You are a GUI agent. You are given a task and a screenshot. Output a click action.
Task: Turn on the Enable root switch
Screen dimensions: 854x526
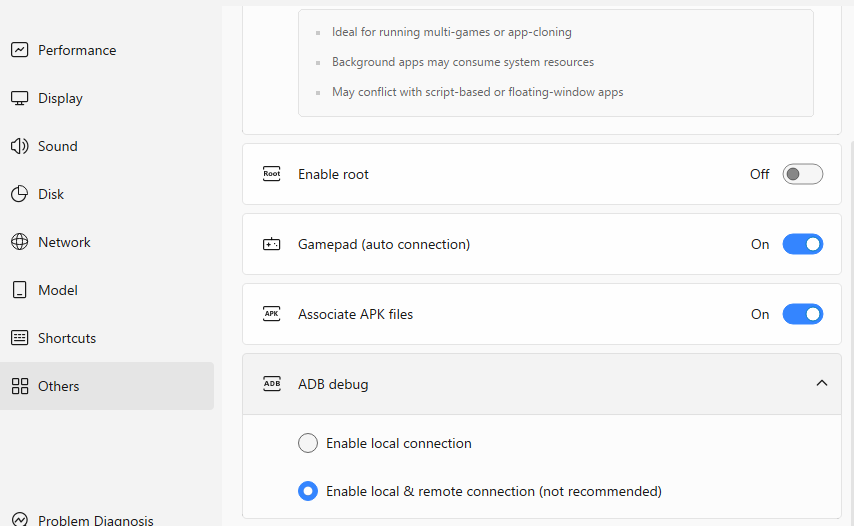(802, 174)
